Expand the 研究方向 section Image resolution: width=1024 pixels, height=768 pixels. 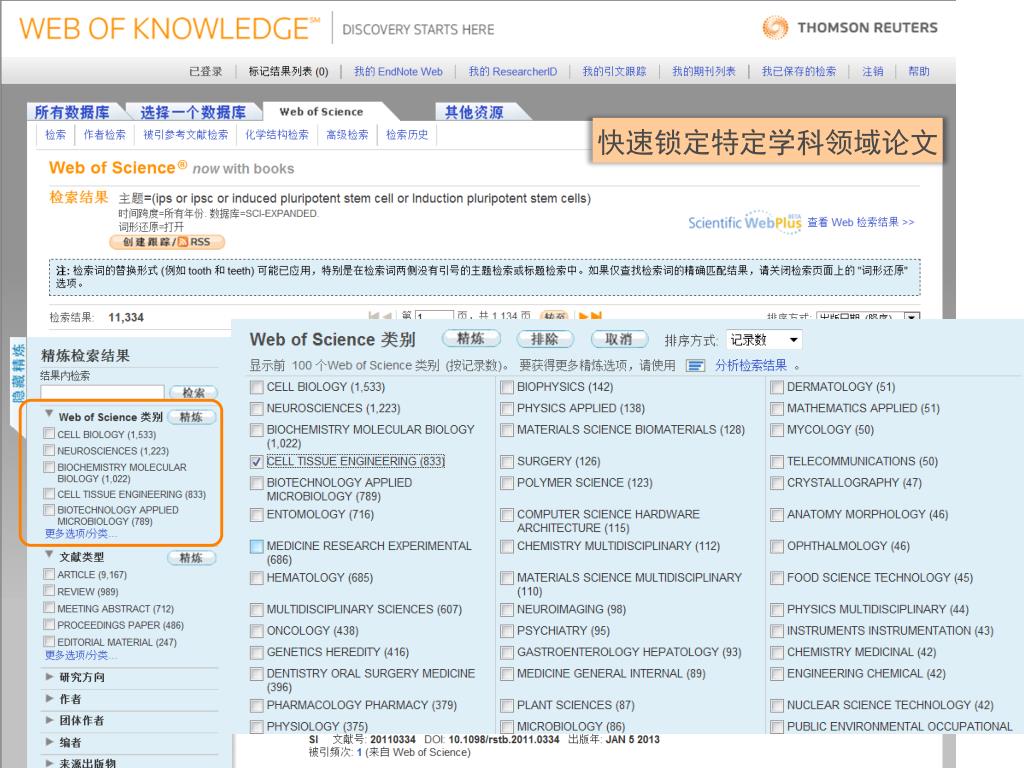(x=49, y=677)
